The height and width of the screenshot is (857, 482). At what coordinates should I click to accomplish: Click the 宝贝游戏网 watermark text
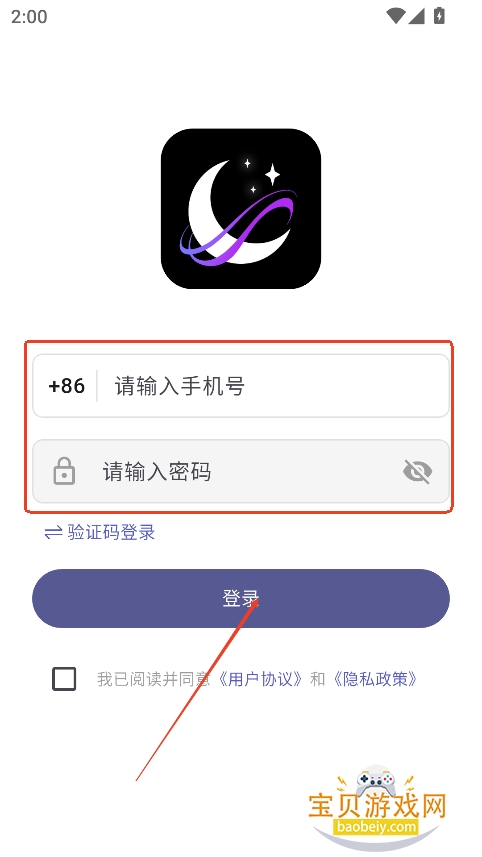378,807
